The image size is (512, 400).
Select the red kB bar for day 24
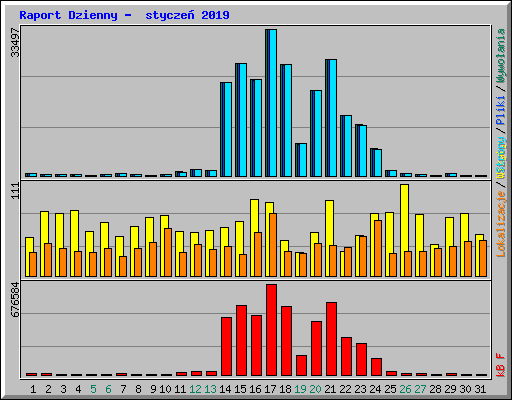pos(376,367)
